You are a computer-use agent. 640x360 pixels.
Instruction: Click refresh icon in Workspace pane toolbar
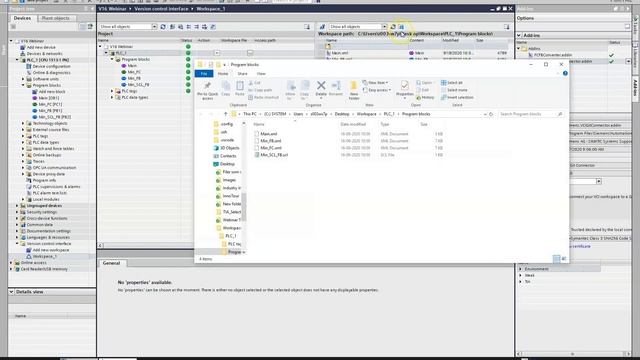click(393, 27)
